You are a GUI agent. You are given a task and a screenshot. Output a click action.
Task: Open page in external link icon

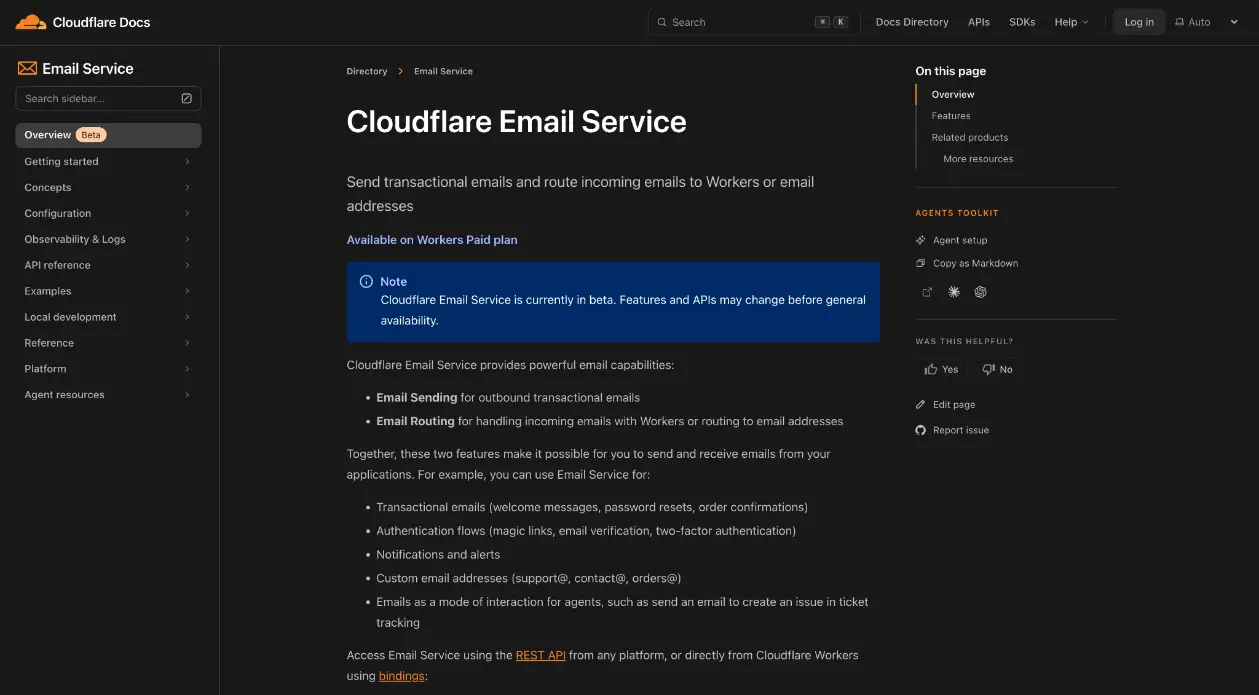click(926, 292)
